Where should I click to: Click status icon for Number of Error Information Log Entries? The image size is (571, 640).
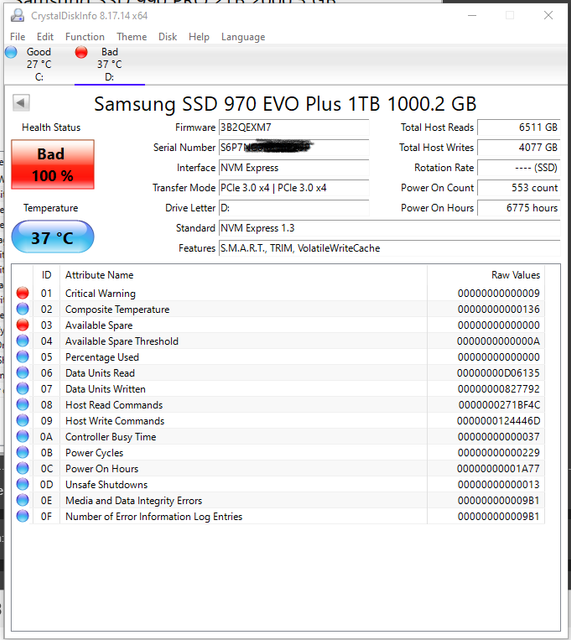(x=23, y=516)
